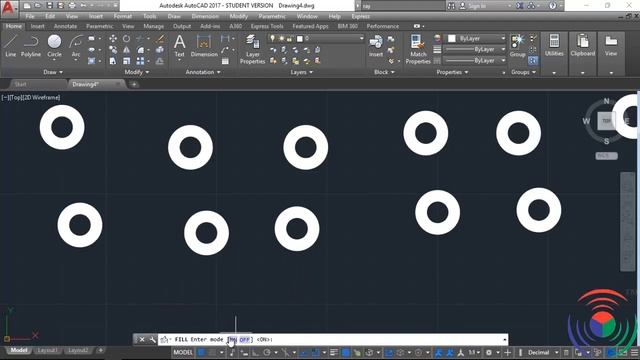This screenshot has width=640, height=360.
Task: Toggle grid display in status bar
Action: 201,352
